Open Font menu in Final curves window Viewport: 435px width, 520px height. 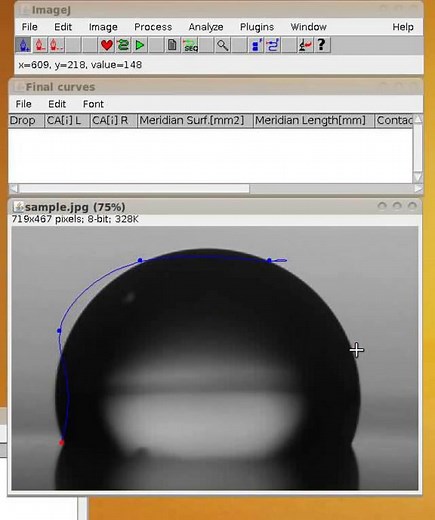click(93, 104)
